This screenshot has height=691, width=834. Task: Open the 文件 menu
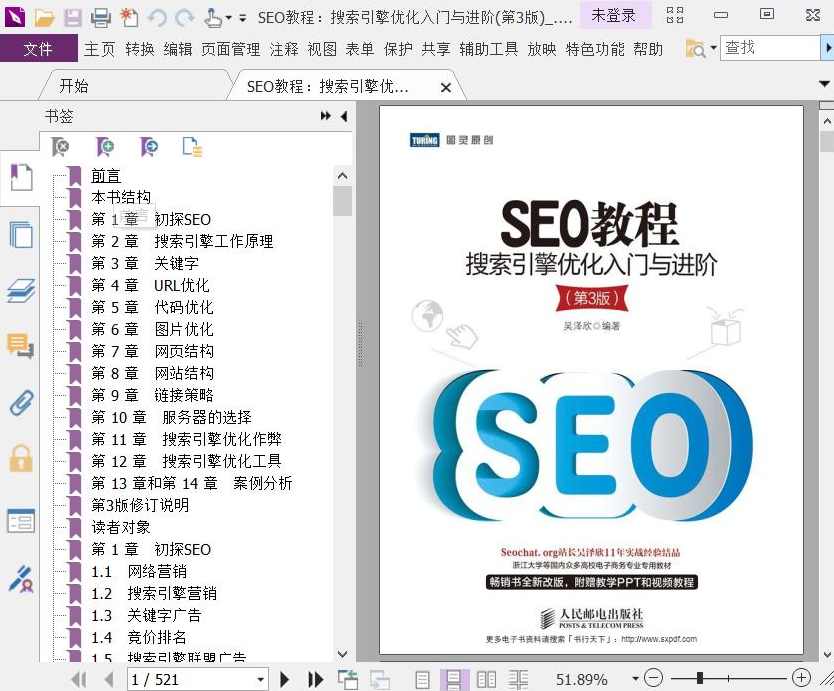tap(39, 47)
